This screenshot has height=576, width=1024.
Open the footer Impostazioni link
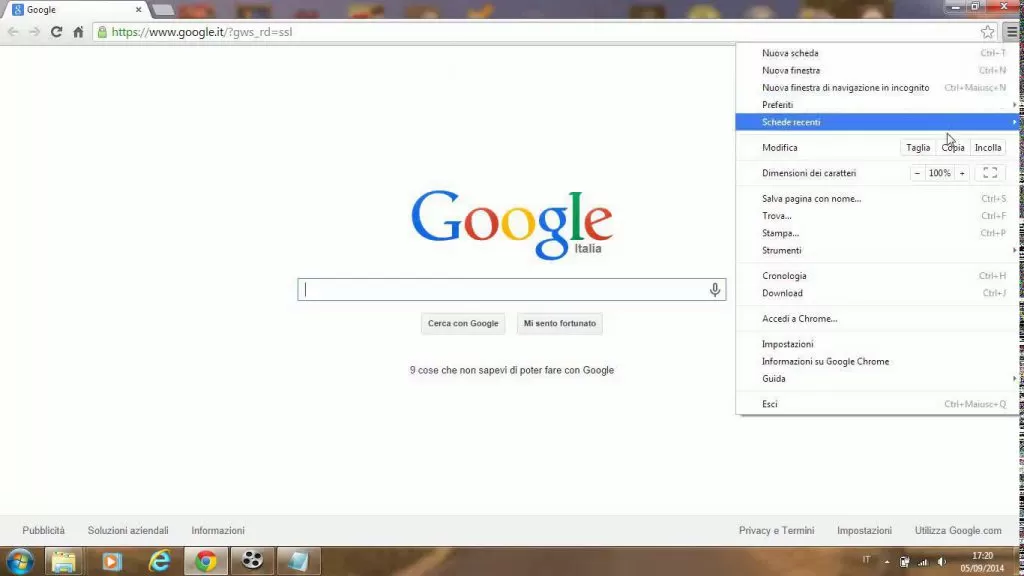[864, 531]
